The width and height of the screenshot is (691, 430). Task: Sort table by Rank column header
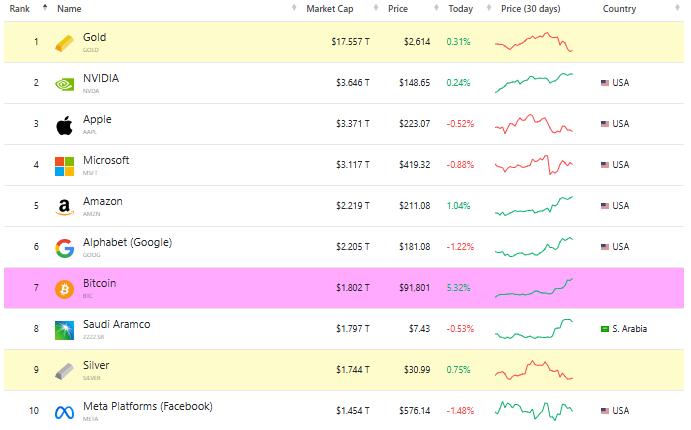pos(19,9)
